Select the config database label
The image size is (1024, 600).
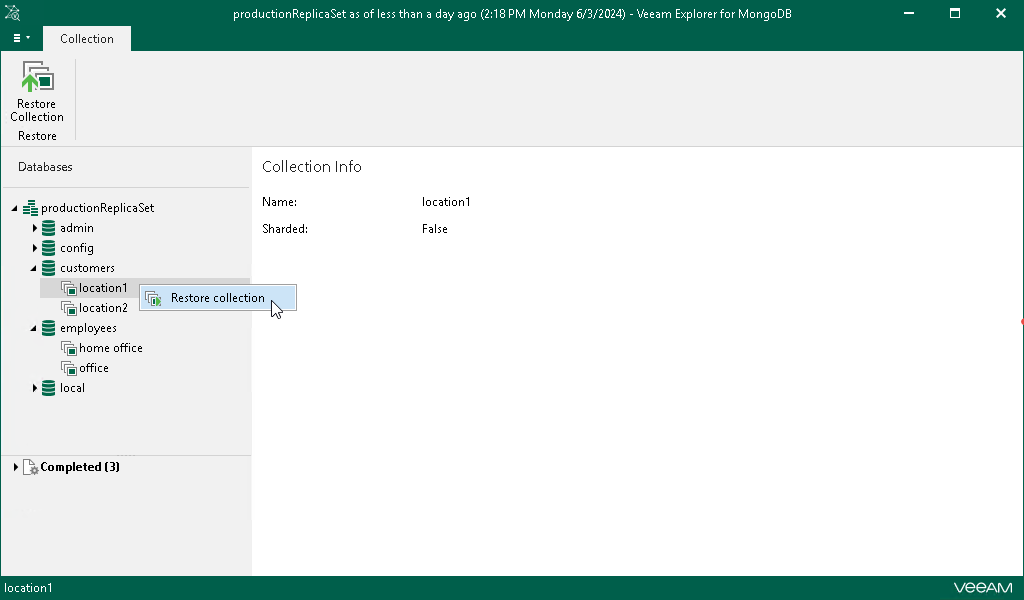(x=76, y=248)
